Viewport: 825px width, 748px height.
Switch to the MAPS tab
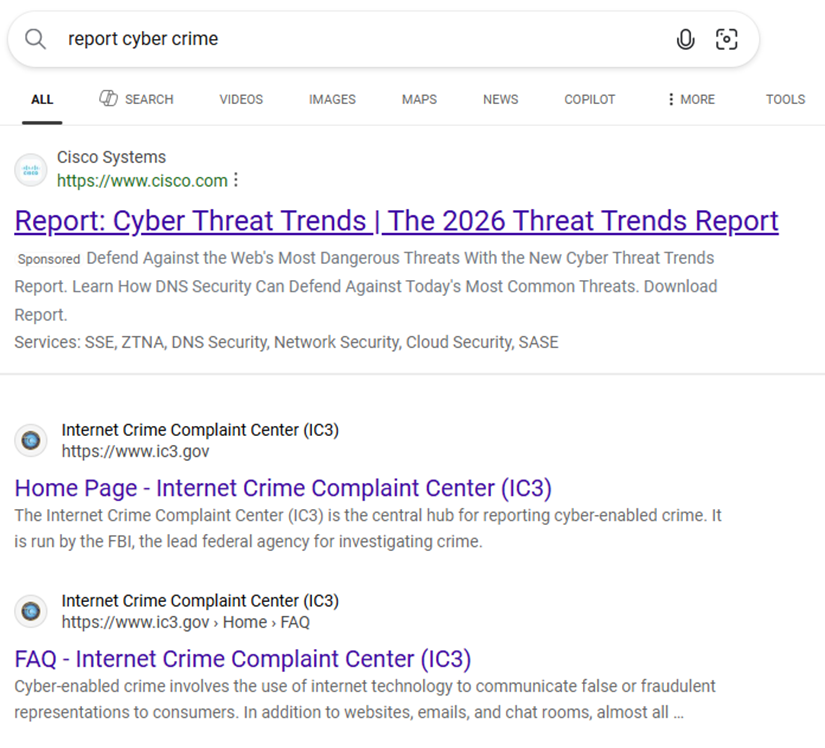pyautogui.click(x=419, y=99)
